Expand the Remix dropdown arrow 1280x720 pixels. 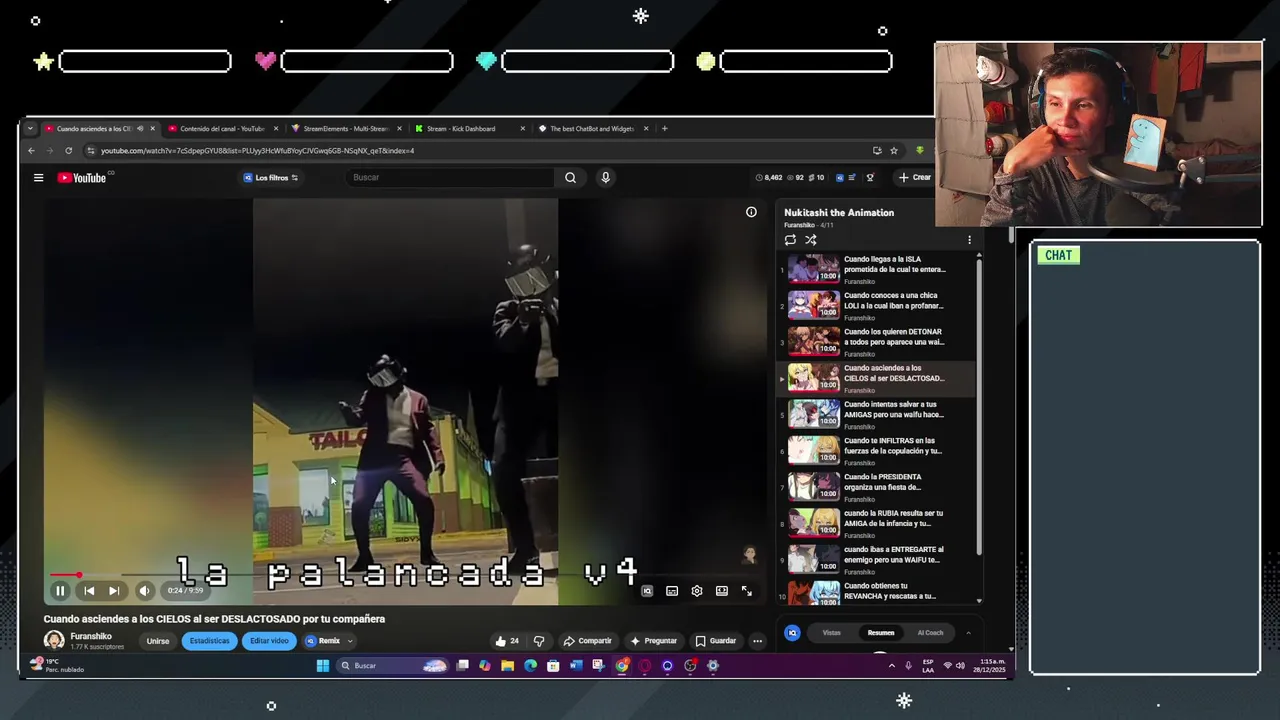[349, 641]
